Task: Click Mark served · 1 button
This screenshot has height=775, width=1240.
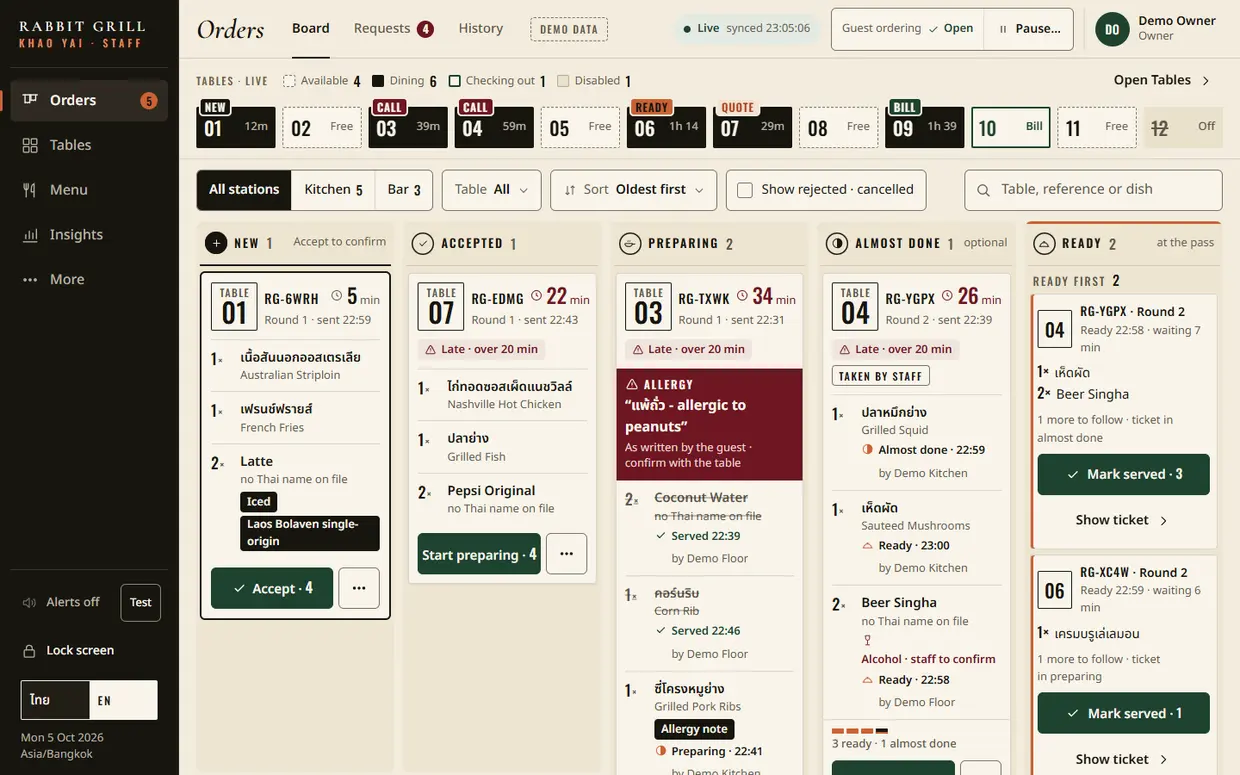Action: point(1124,713)
